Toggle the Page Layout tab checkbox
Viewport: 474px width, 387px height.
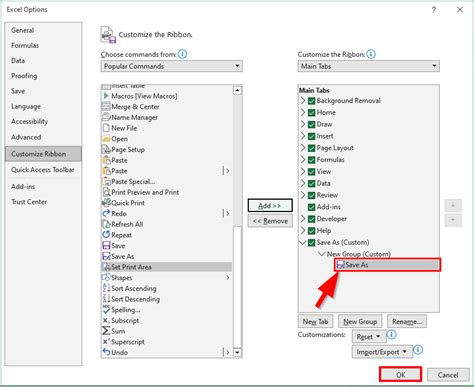pos(311,148)
